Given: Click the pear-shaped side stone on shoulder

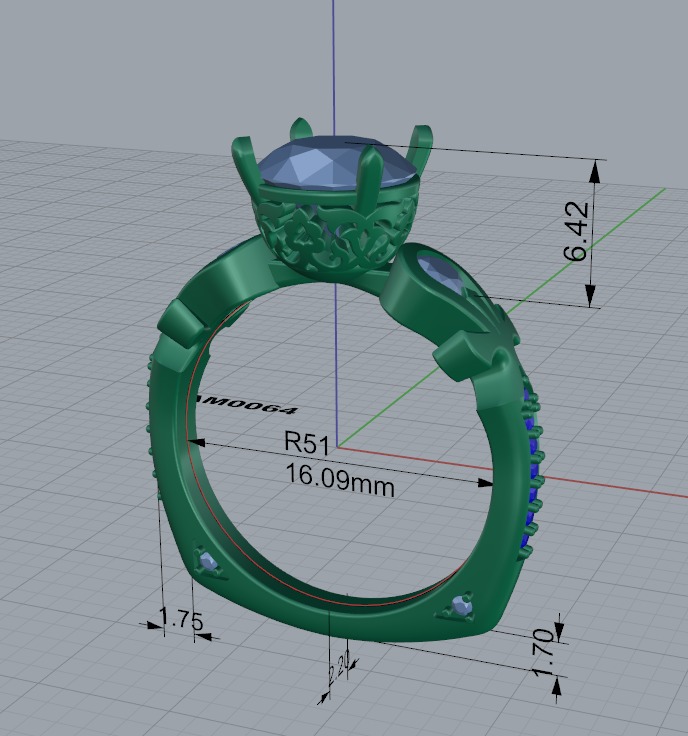Looking at the screenshot, I should pyautogui.click(x=443, y=274).
